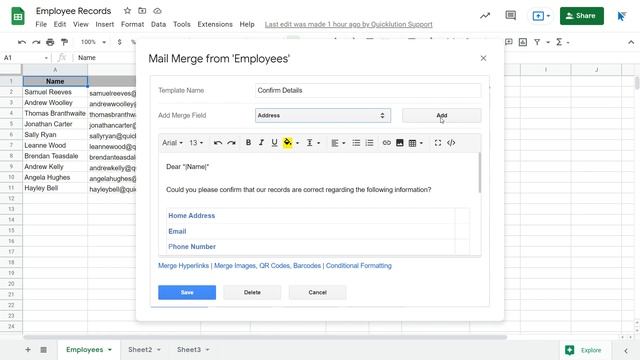Screen dimensions: 640x360
Task: Open the insert table dropdown
Action: (x=416, y=143)
